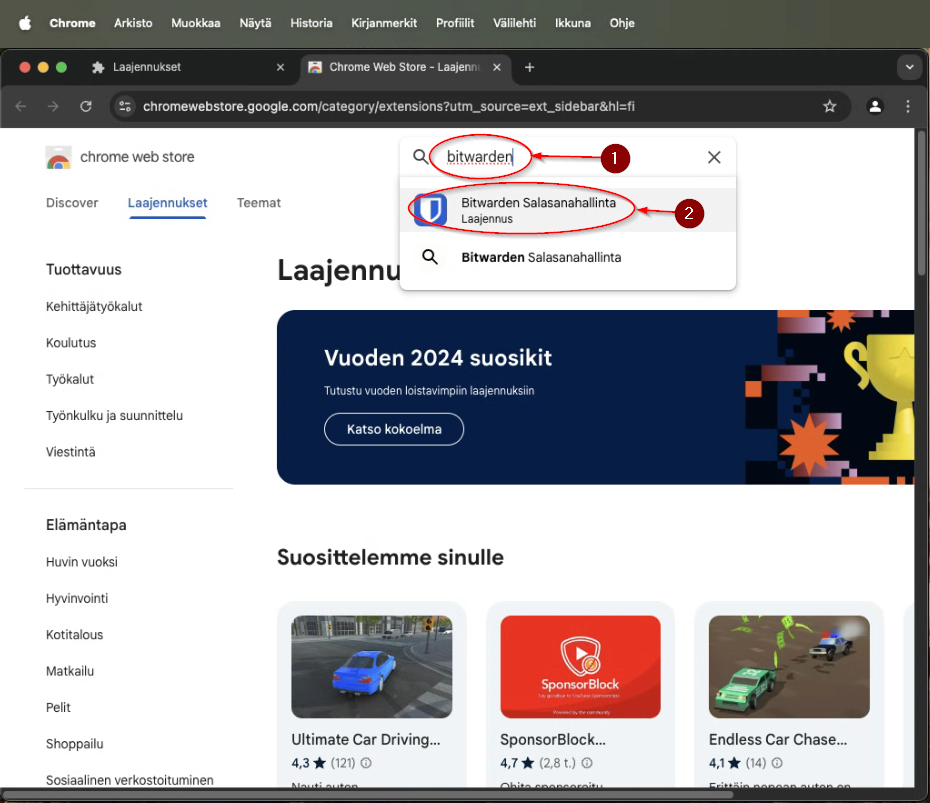930x803 pixels.
Task: Open the Kirjanmerkit menu
Action: [384, 23]
